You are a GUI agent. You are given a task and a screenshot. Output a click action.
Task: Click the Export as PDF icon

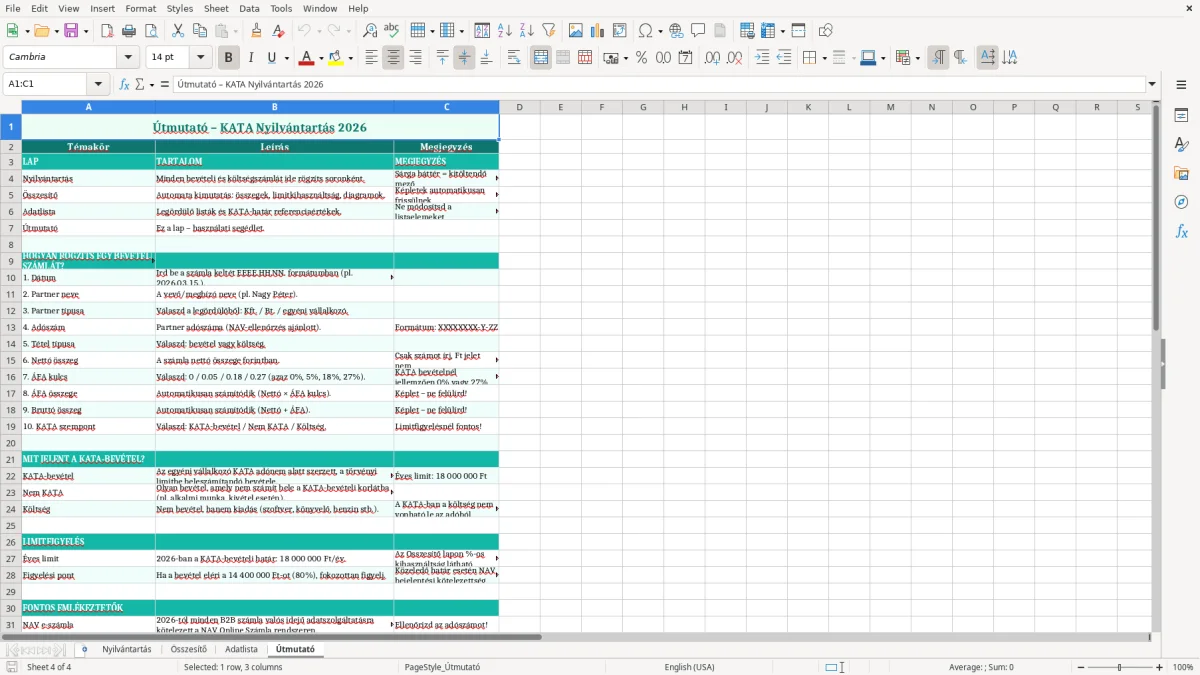[107, 31]
